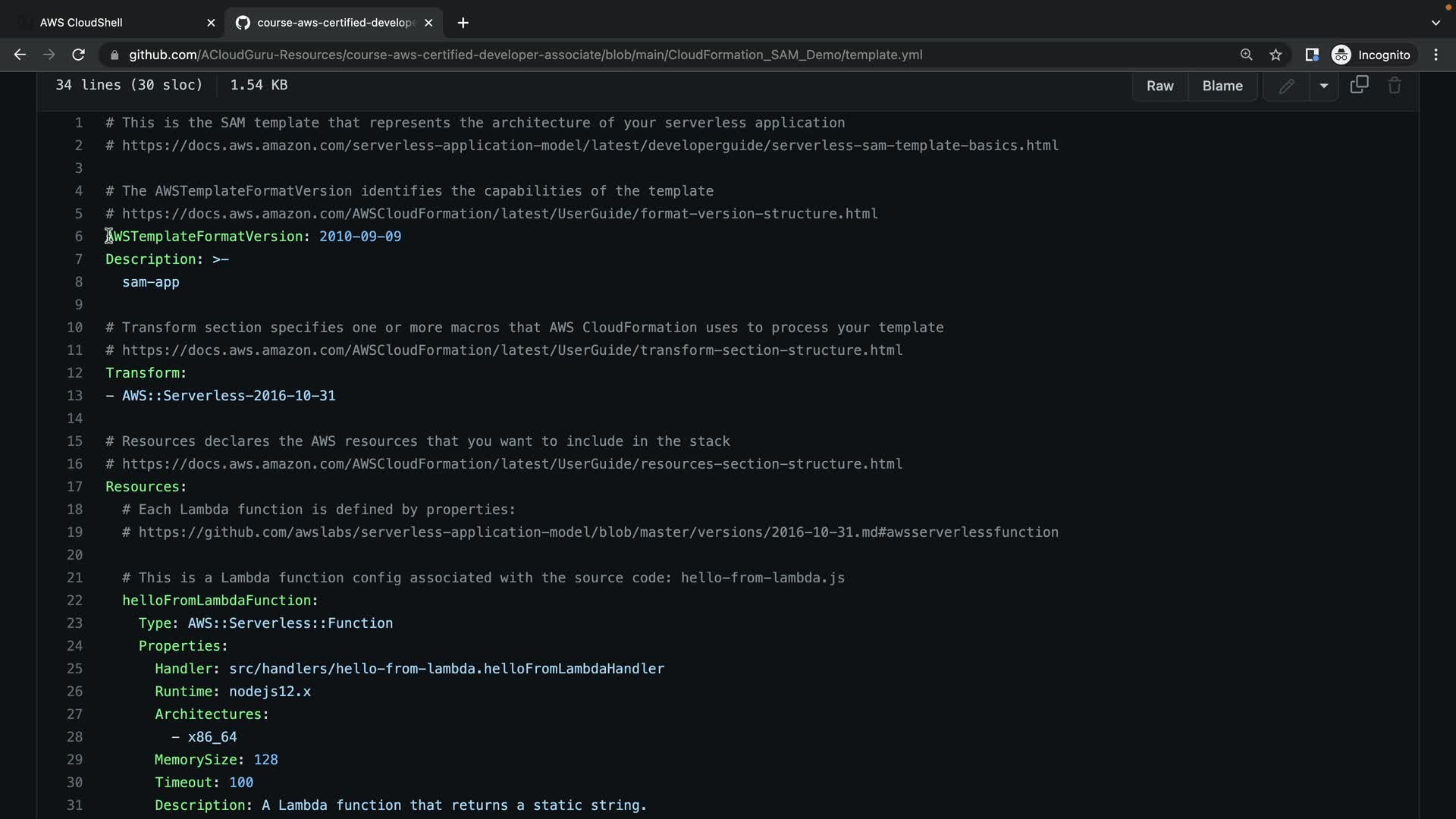The width and height of the screenshot is (1456, 819).
Task: Click the edit file pencil icon
Action: [1286, 86]
